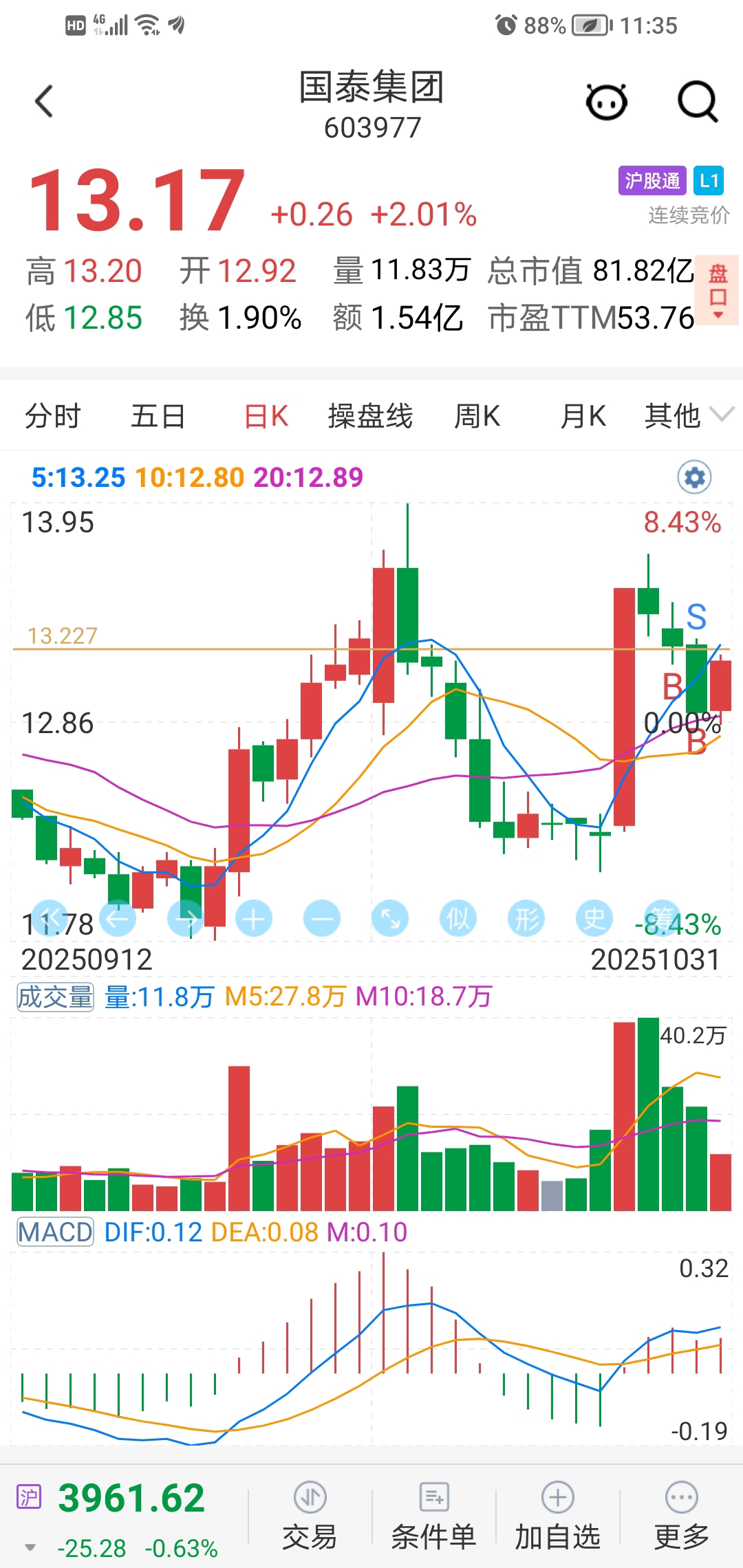The height and width of the screenshot is (1568, 743).
Task: Move chart right with arrow button
Action: click(186, 919)
